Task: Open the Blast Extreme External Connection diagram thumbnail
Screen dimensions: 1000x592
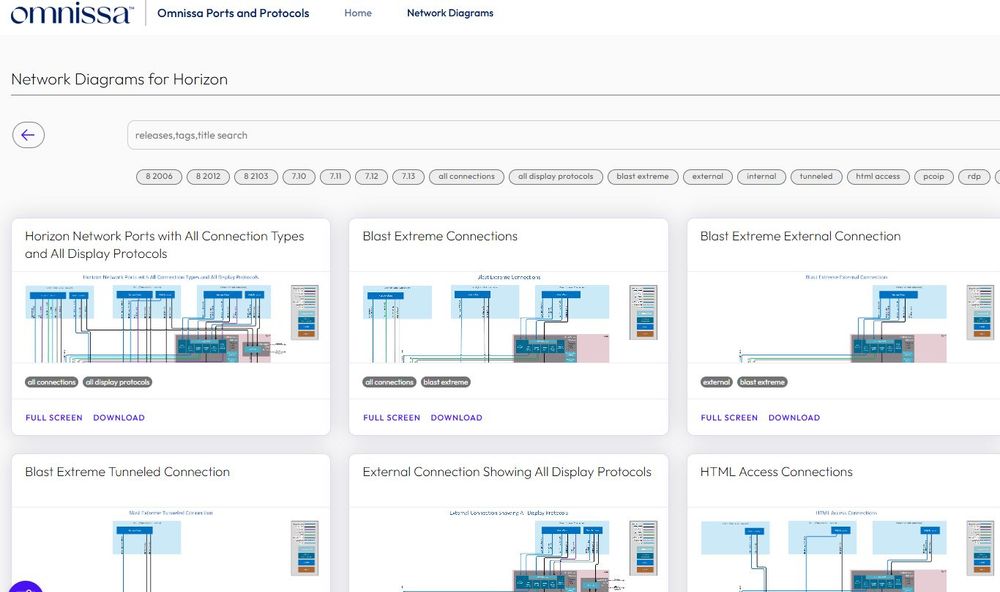Action: 844,318
